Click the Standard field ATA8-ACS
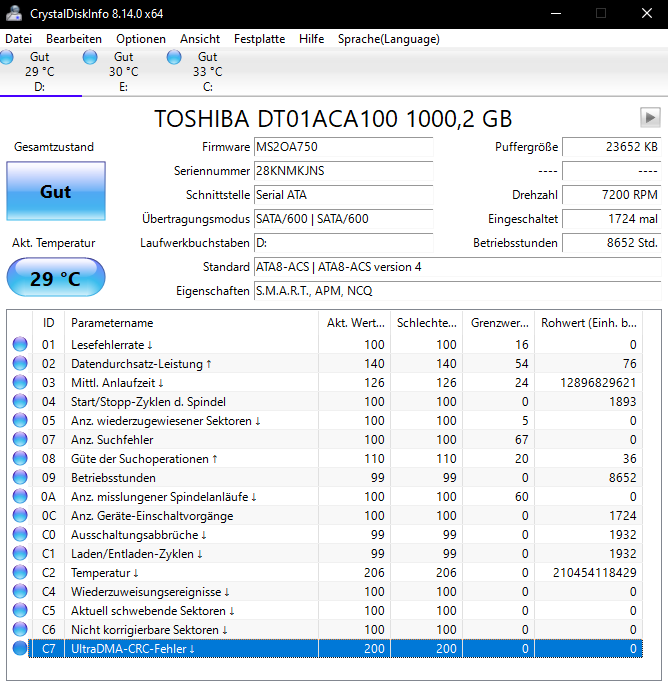The width and height of the screenshot is (668, 688). point(457,267)
